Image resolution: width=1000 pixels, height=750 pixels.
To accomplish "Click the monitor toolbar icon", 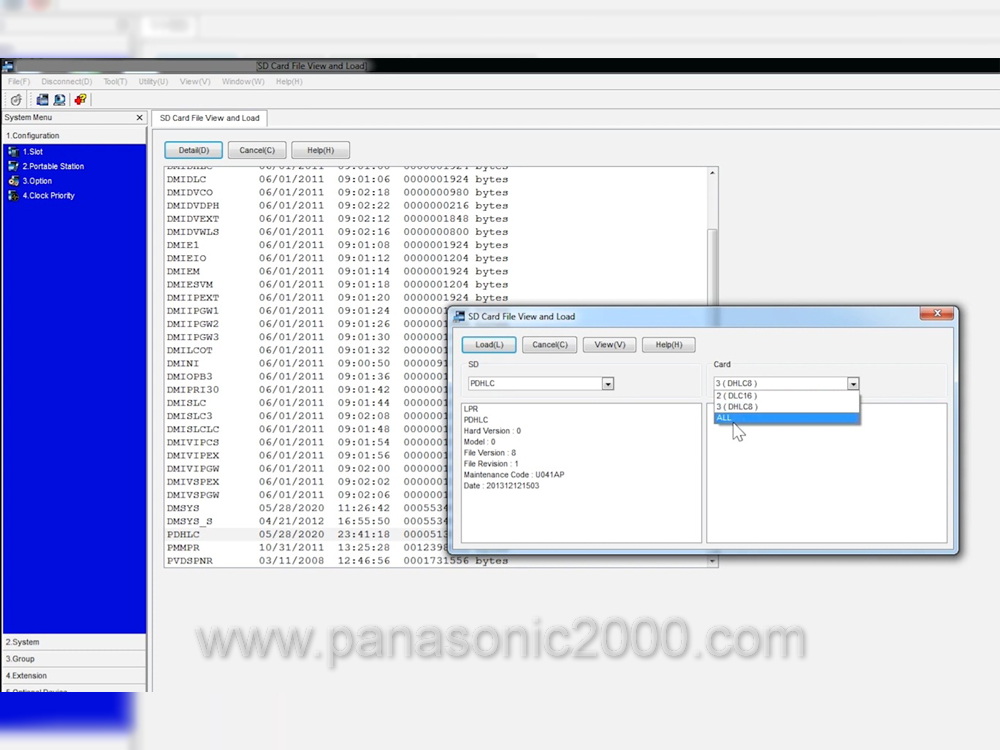I will pos(60,99).
